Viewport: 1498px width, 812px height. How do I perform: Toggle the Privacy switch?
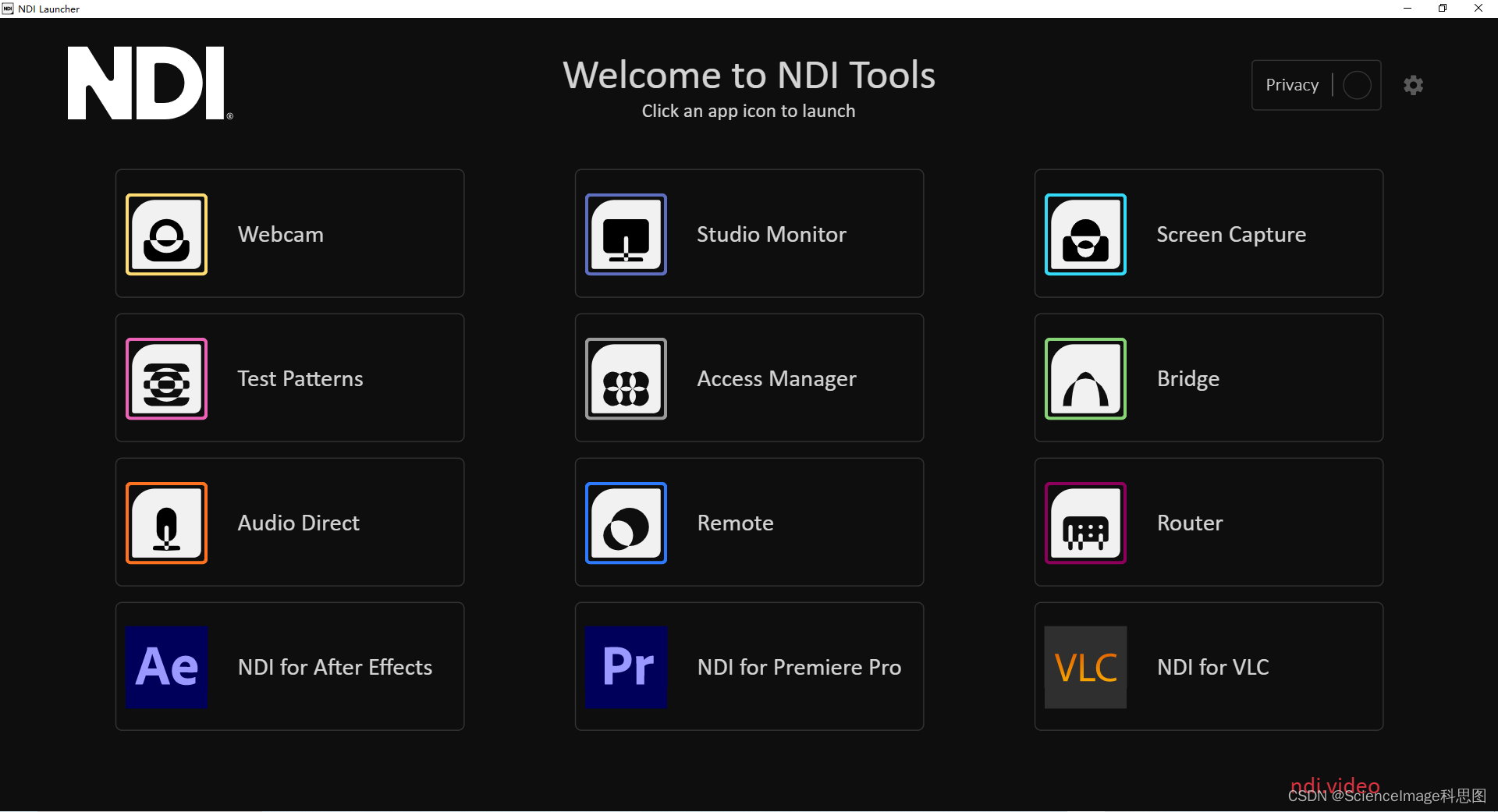point(1356,85)
